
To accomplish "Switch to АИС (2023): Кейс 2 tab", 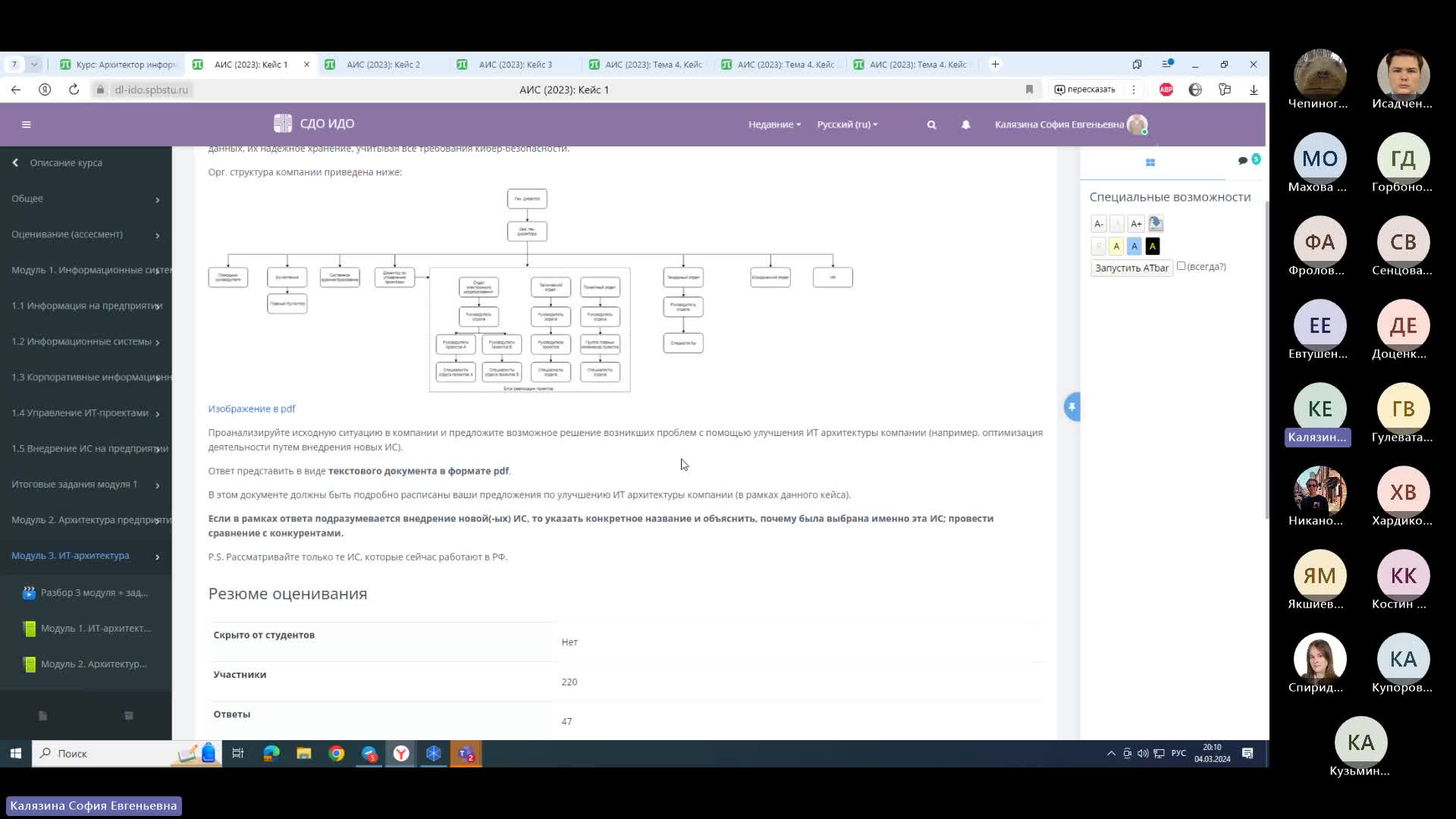I will click(383, 64).
